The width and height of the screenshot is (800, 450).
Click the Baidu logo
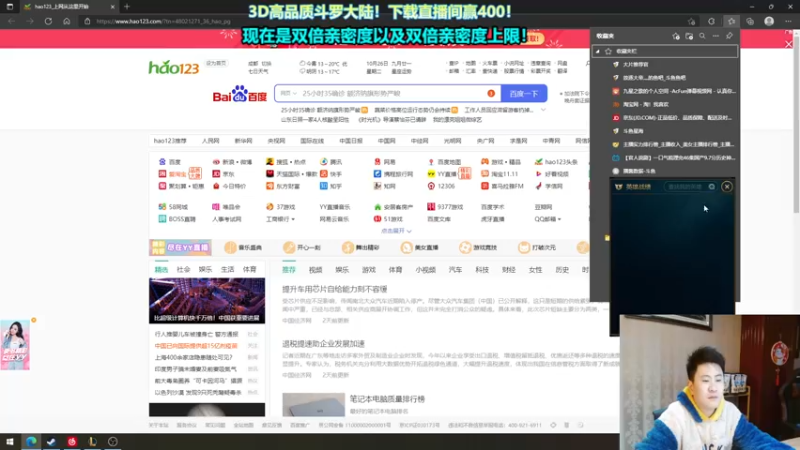tap(240, 94)
